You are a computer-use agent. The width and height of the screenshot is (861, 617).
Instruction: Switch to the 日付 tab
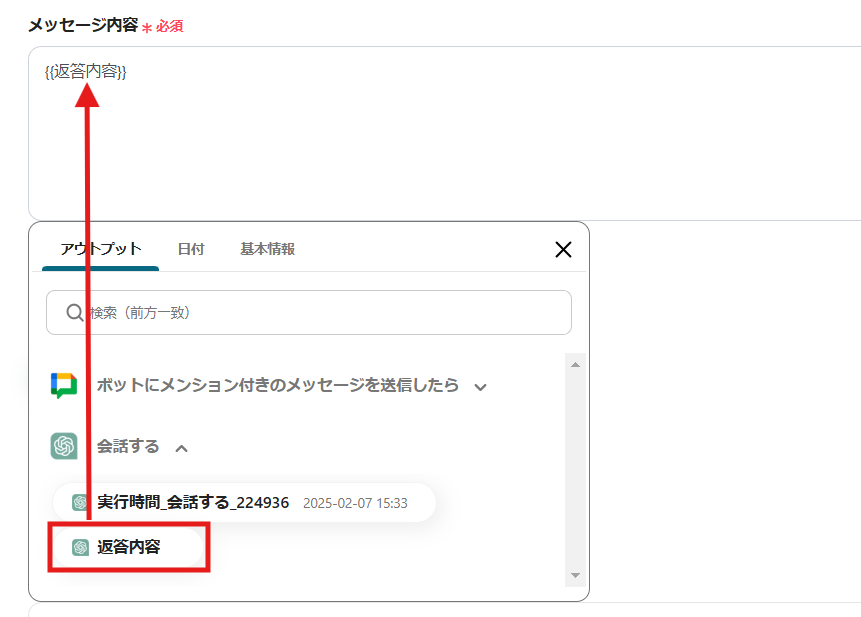[x=191, y=249]
